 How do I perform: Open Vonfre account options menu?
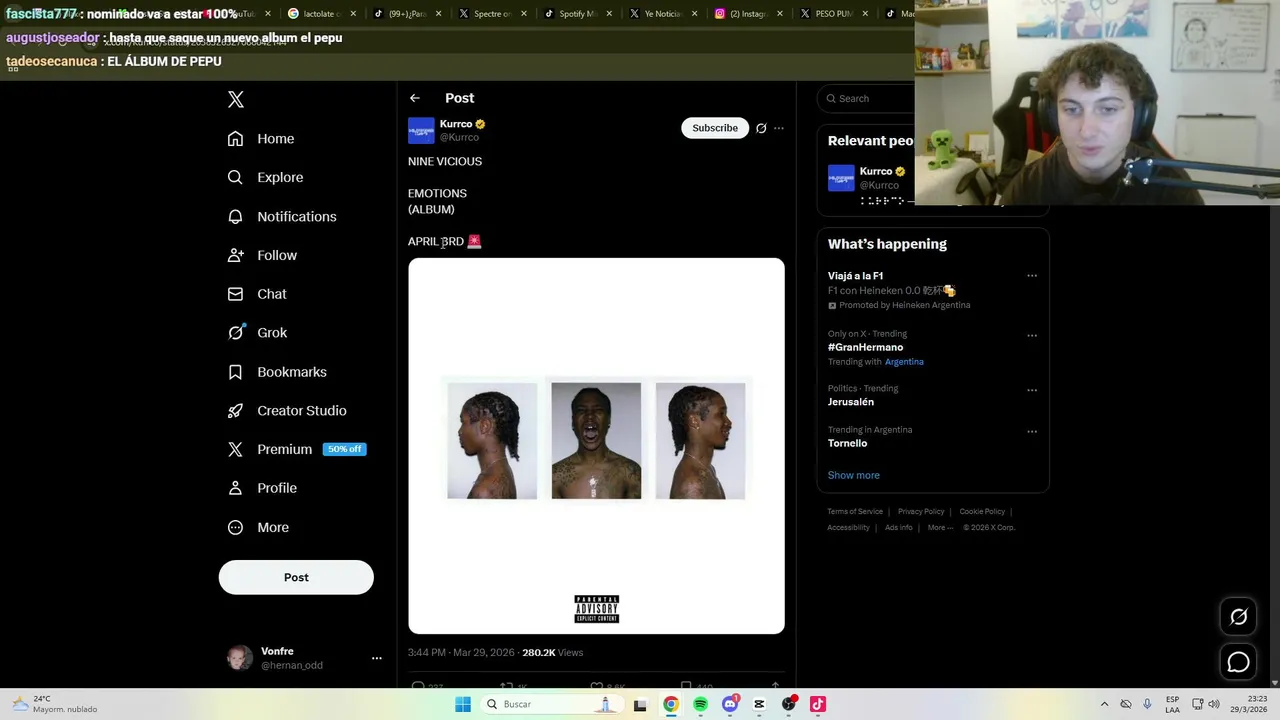[x=377, y=658]
